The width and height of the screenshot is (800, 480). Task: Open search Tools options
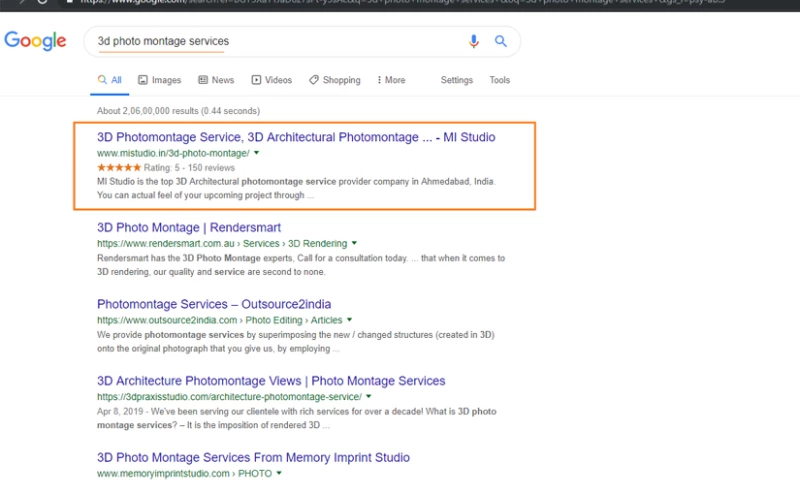pyautogui.click(x=499, y=80)
